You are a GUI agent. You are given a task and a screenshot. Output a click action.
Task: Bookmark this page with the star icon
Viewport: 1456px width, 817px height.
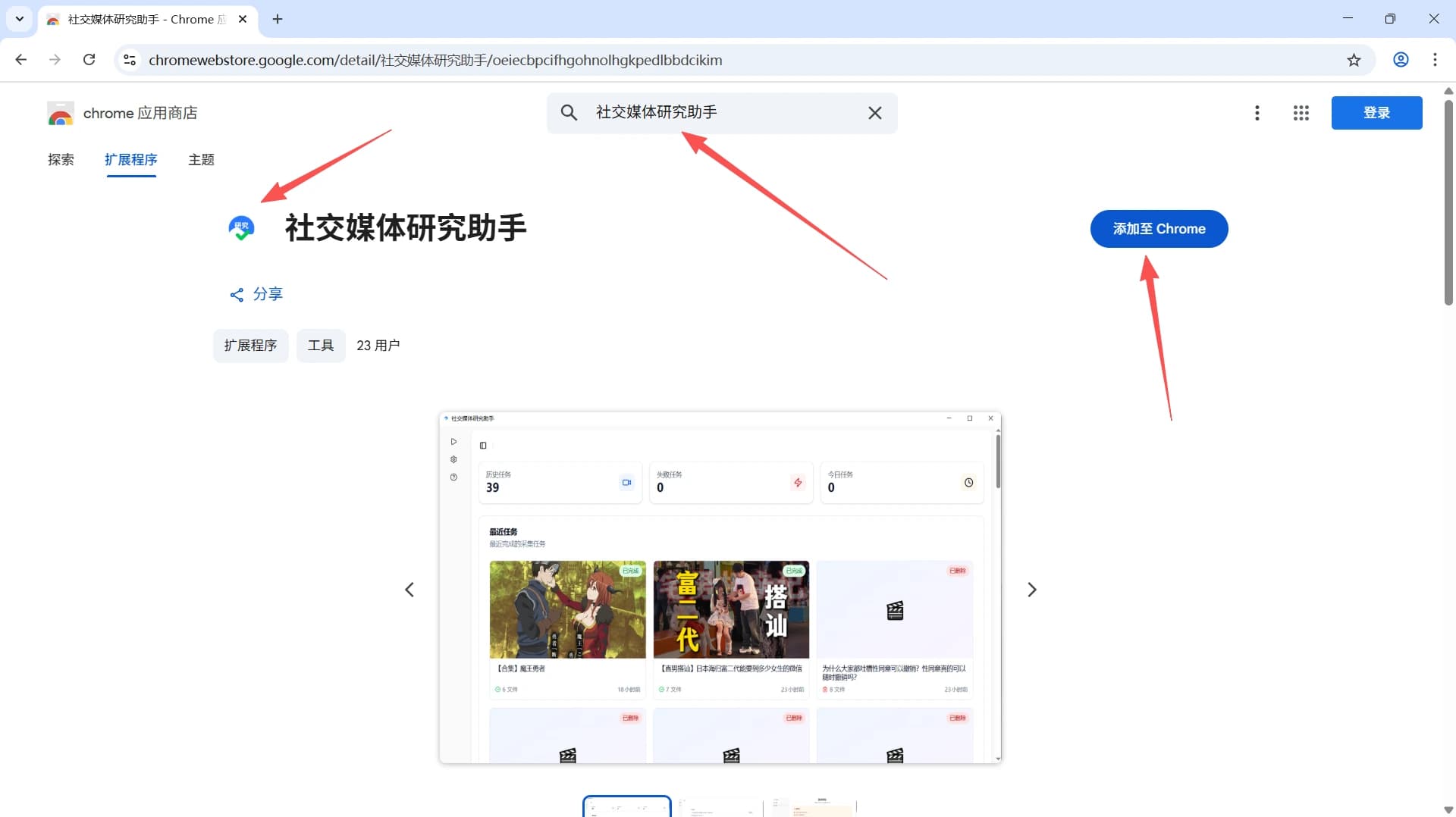pyautogui.click(x=1354, y=60)
